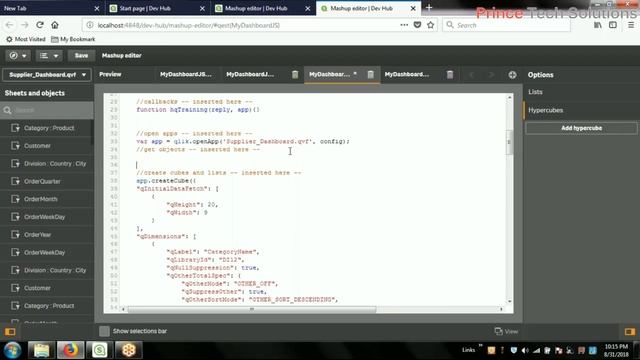Image resolution: width=640 pixels, height=360 pixels.
Task: Open the MyDashboardJ... tab
Action: coord(250,74)
